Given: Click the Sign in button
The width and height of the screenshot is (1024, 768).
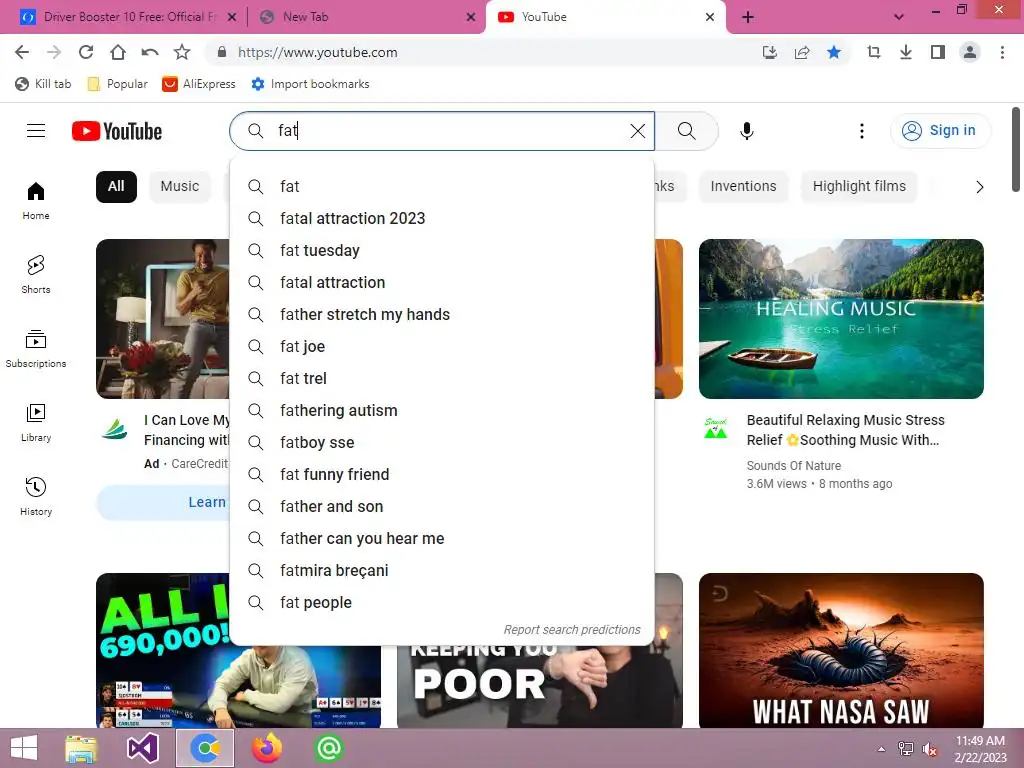Looking at the screenshot, I should click(940, 131).
